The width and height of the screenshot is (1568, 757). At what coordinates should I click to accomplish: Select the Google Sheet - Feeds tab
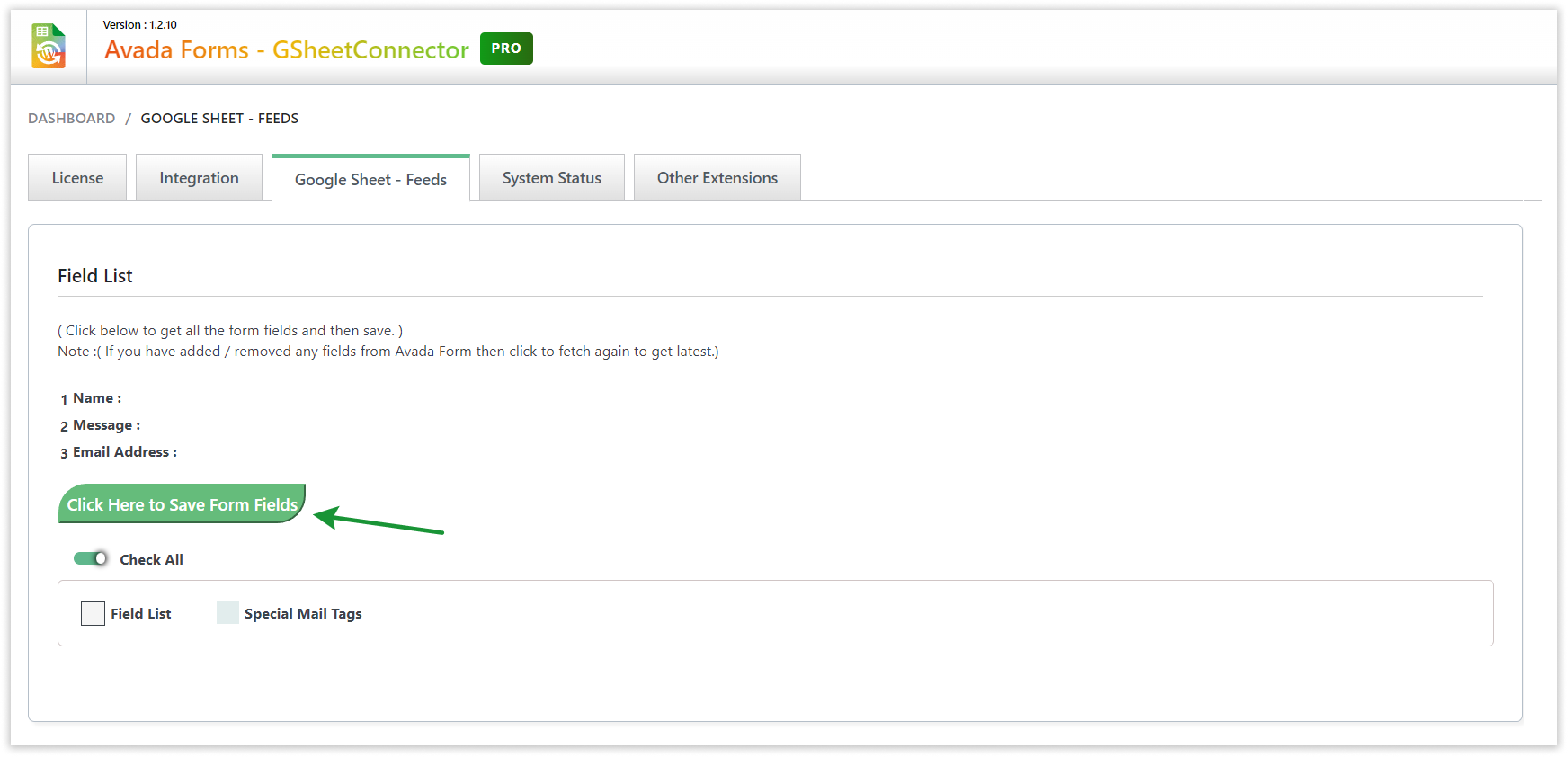[370, 179]
